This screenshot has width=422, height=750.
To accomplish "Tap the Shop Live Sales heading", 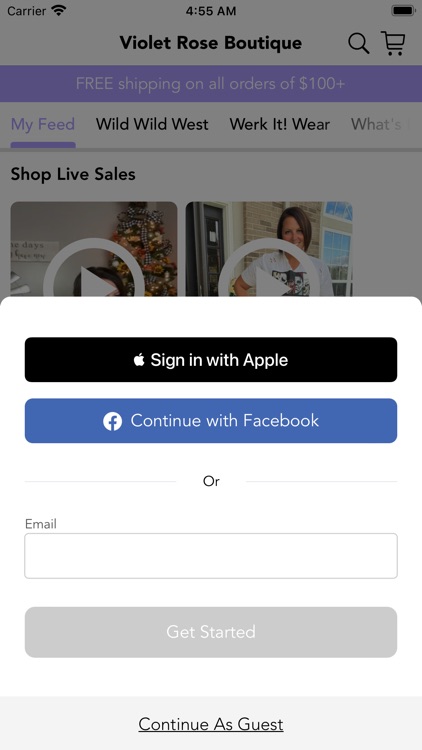I will [73, 174].
